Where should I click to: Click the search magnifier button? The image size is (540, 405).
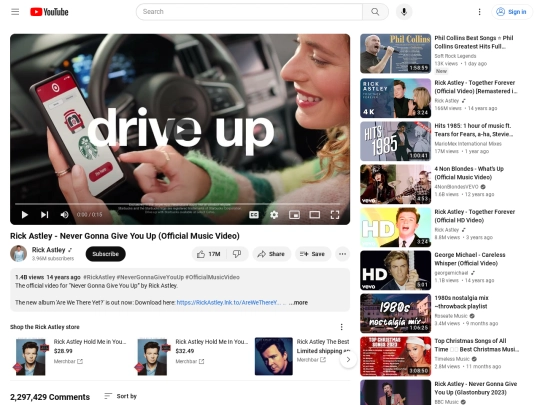(375, 12)
